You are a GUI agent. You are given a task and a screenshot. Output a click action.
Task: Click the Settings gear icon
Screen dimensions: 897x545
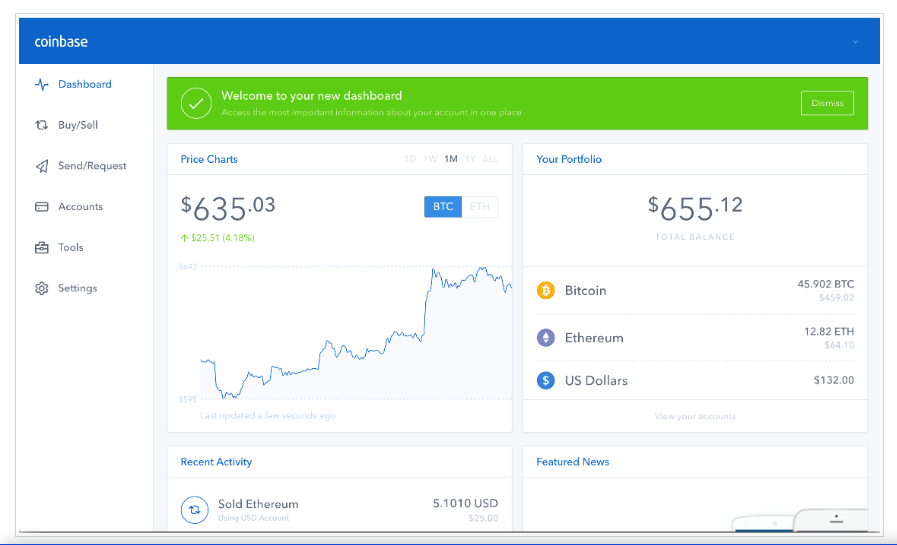(42, 289)
